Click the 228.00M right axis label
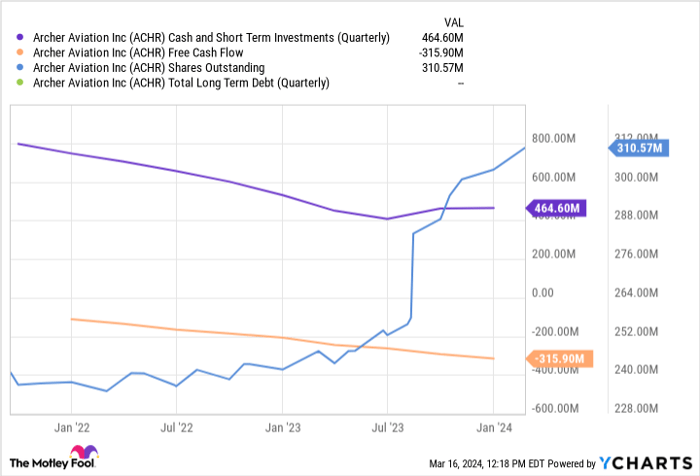Viewport: 700px width, 476px height. point(636,408)
